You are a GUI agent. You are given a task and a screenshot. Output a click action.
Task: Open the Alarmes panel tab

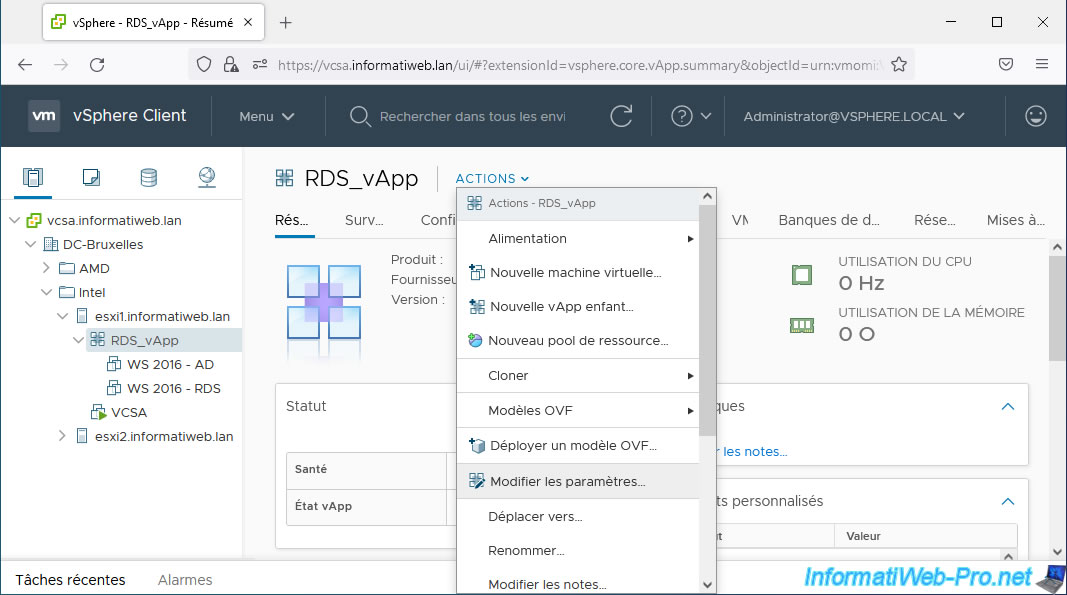tap(185, 580)
